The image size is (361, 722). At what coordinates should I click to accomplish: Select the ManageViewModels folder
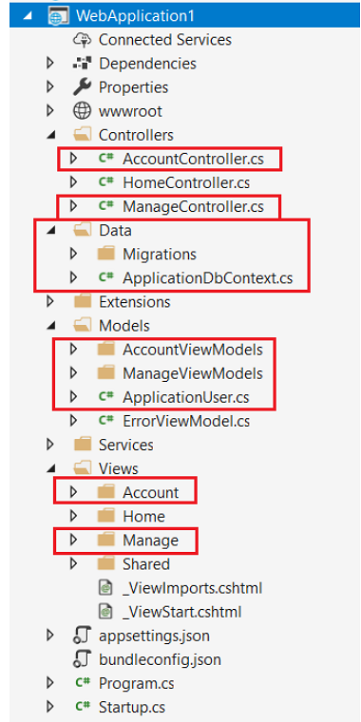[x=192, y=373]
